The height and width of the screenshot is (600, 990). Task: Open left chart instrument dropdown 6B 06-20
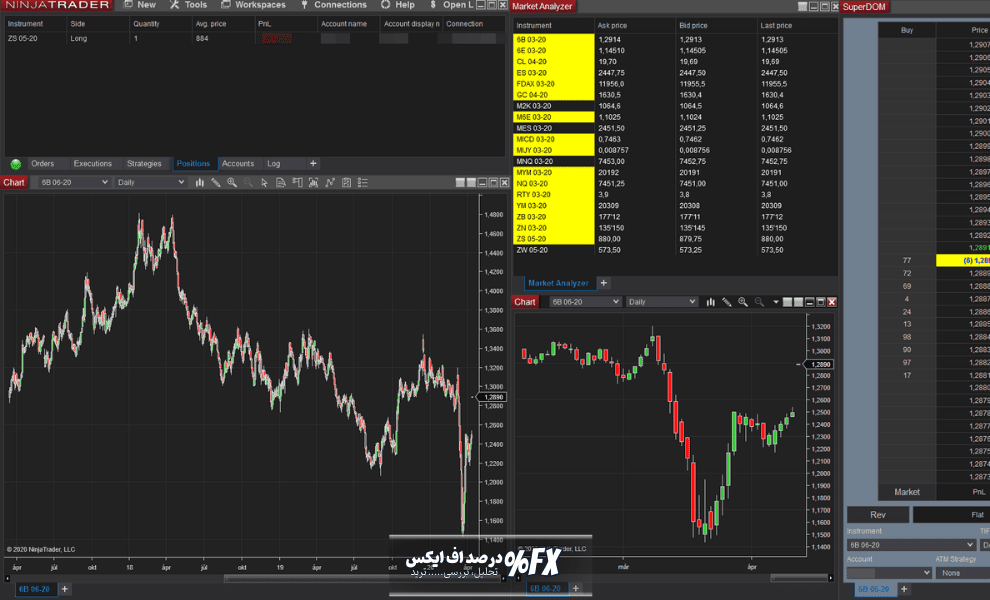click(x=74, y=183)
